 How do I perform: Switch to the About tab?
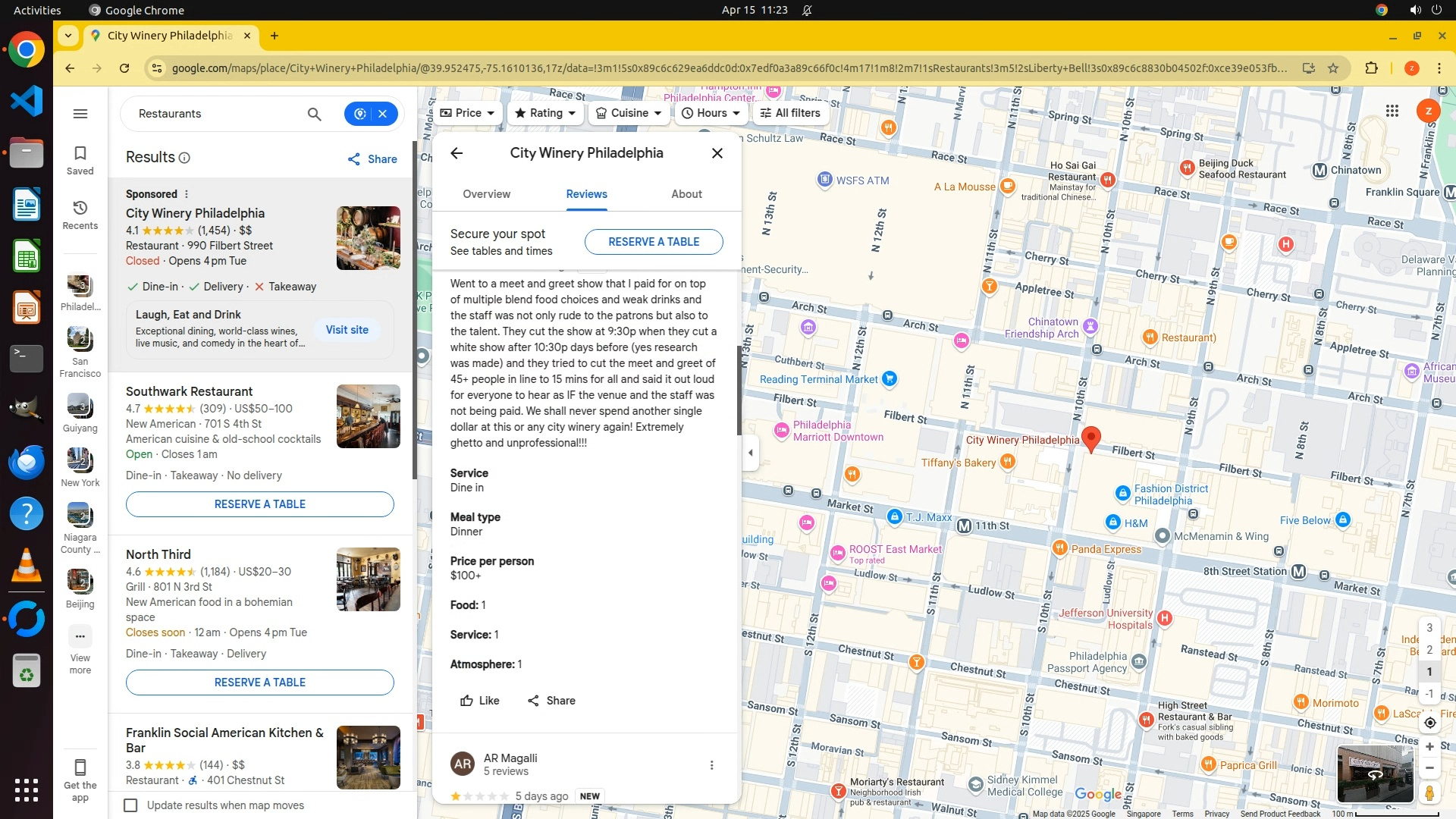pos(686,194)
